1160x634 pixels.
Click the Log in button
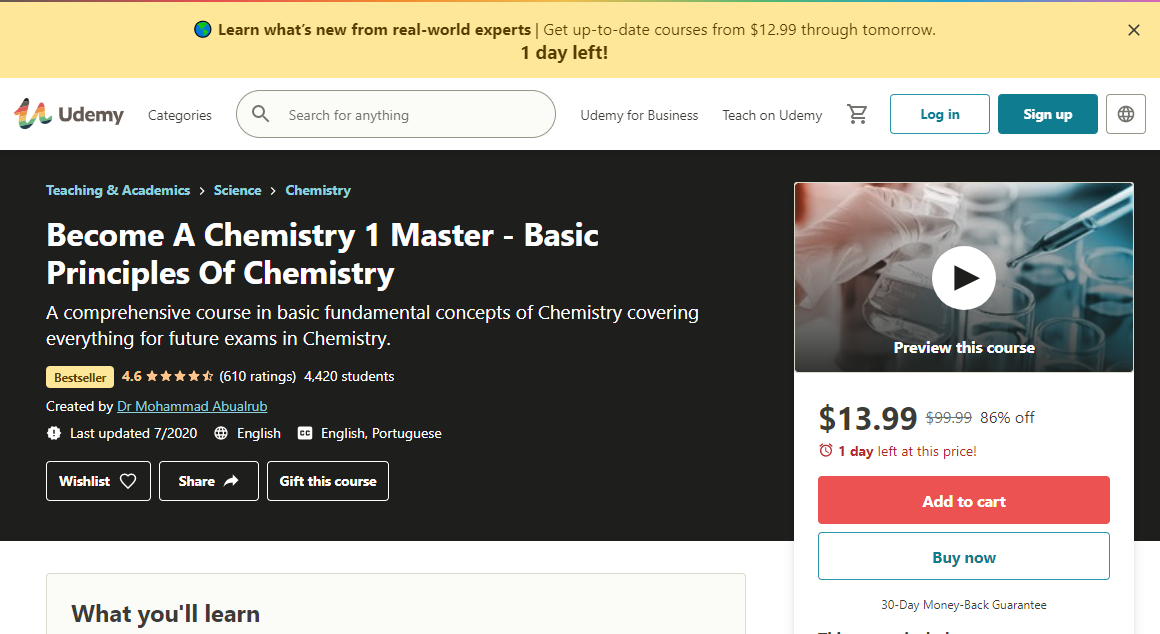click(940, 114)
